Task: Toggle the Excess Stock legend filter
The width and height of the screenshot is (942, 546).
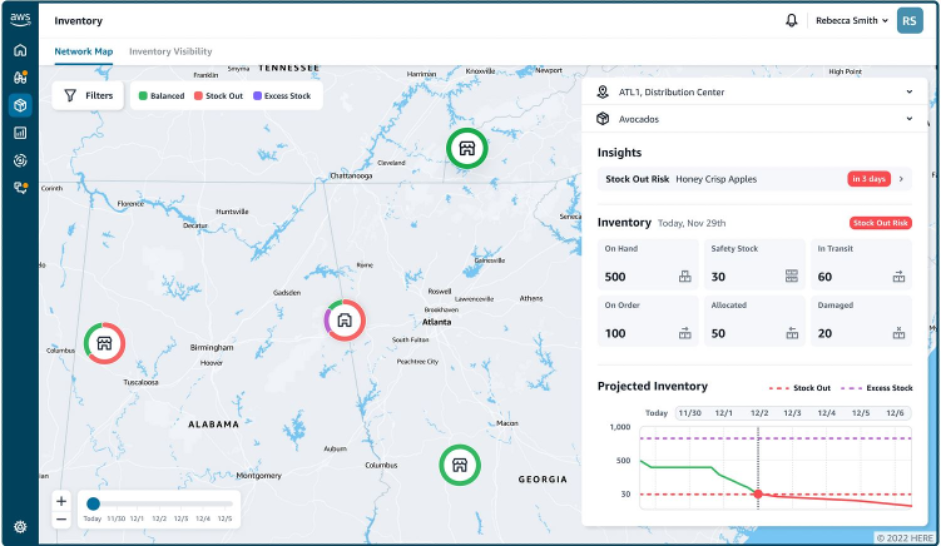Action: click(282, 96)
